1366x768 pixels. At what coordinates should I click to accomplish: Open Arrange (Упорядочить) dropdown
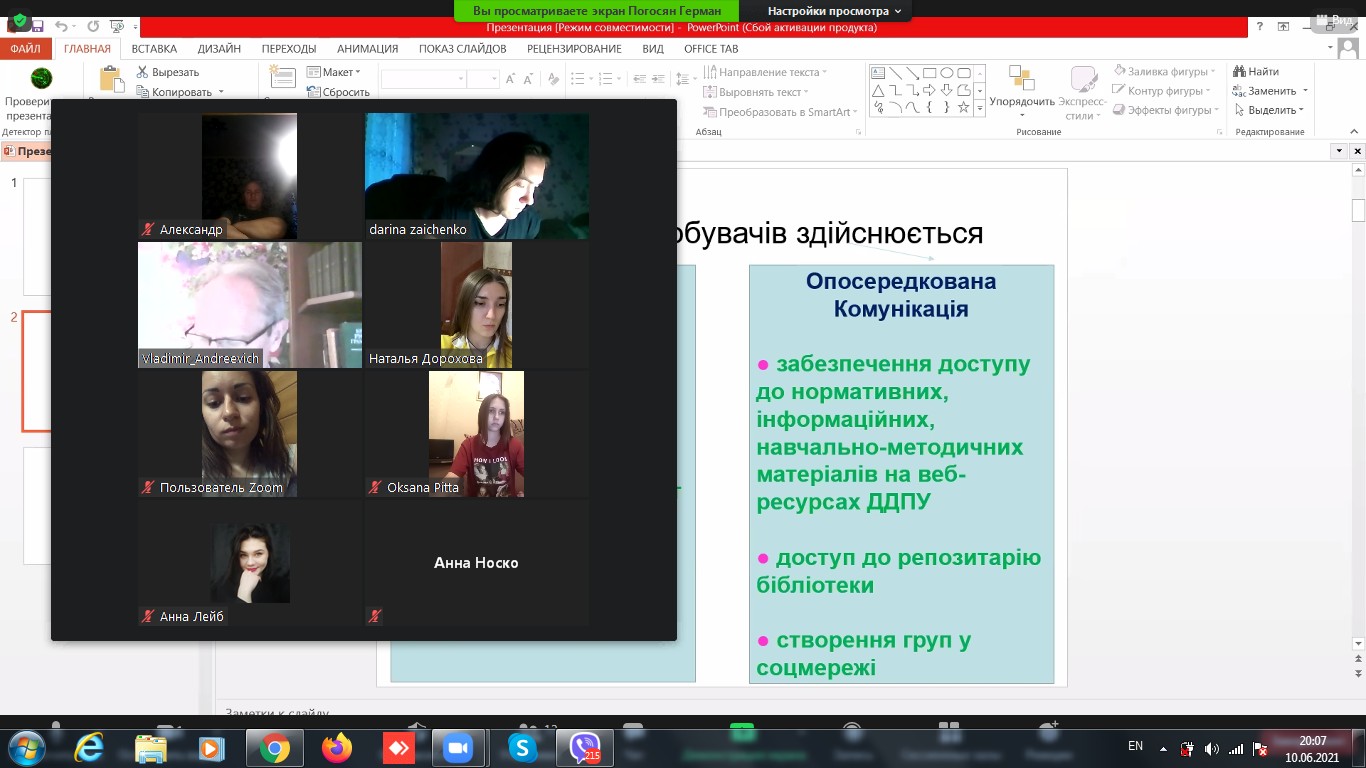click(x=1022, y=91)
